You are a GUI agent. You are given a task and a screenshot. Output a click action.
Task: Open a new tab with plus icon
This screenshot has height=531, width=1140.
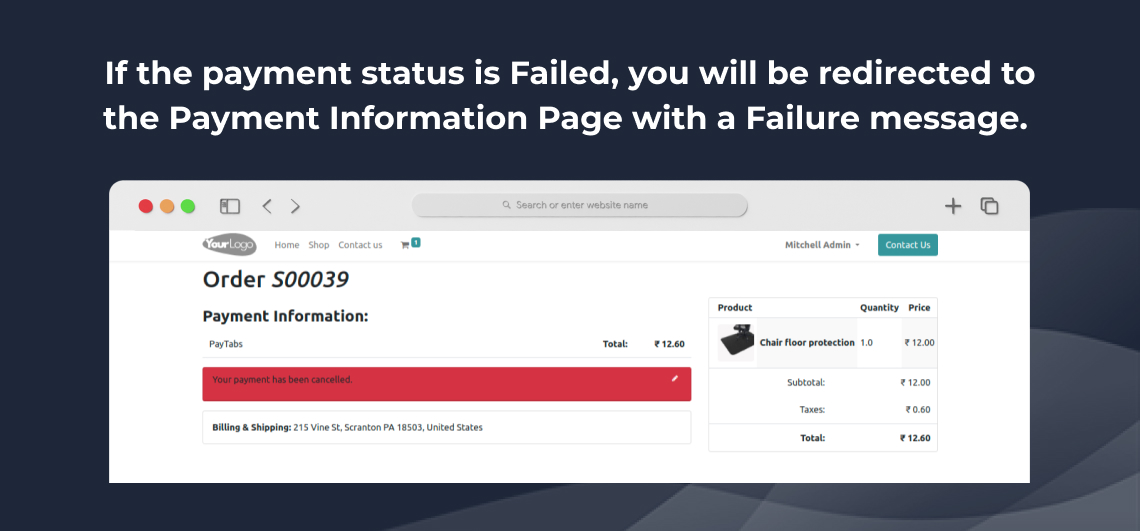(x=953, y=206)
